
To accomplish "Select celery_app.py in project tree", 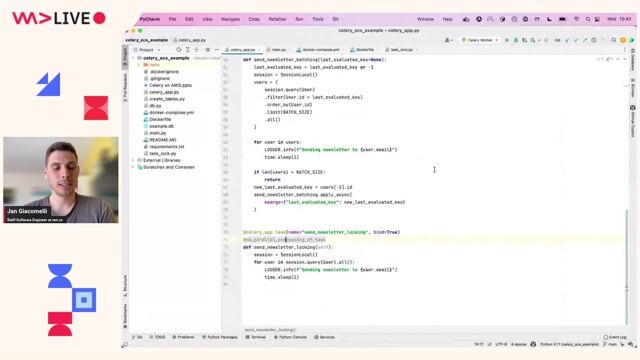I will pyautogui.click(x=161, y=92).
